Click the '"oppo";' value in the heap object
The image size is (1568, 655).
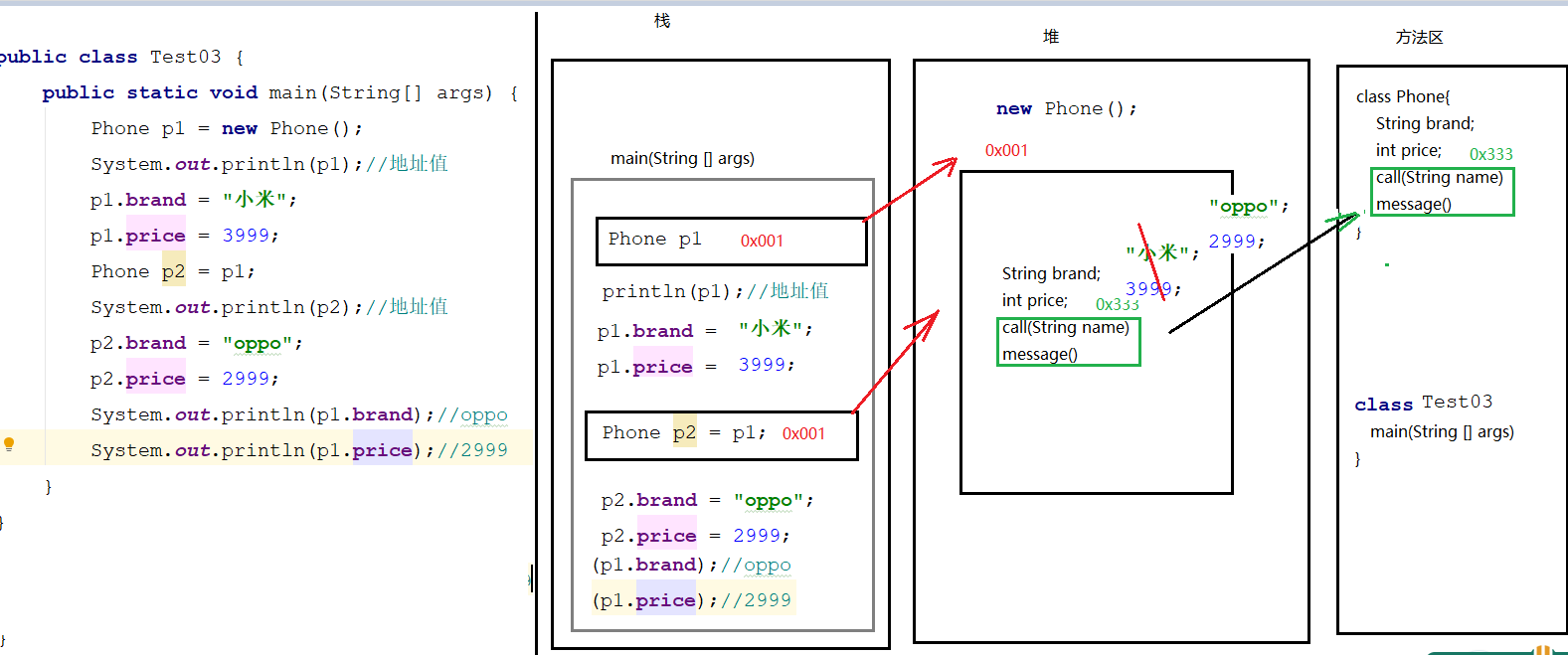1249,207
